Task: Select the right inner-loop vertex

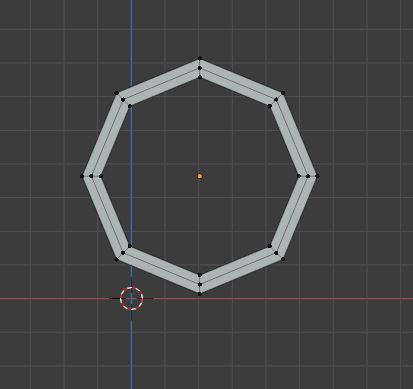Action: 299,176
